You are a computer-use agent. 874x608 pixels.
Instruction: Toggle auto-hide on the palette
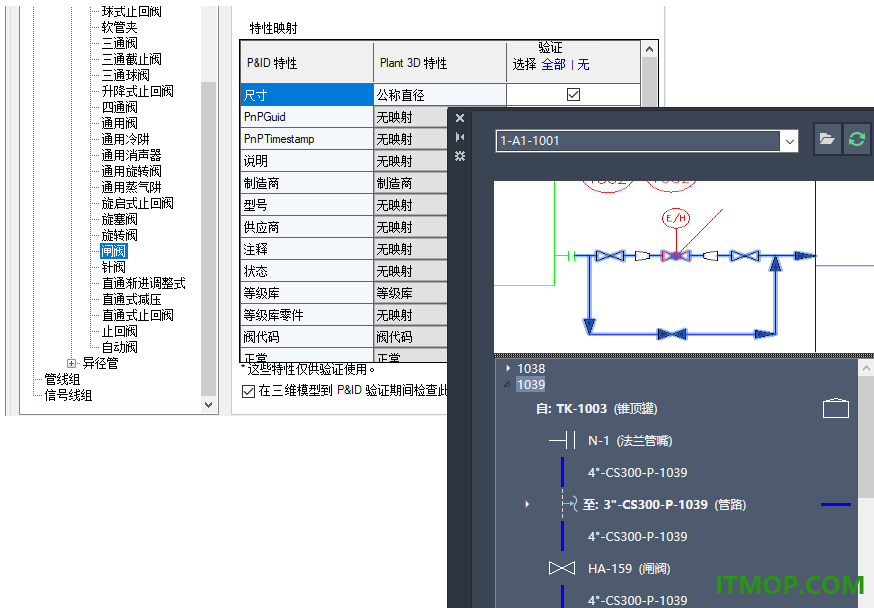[x=460, y=137]
